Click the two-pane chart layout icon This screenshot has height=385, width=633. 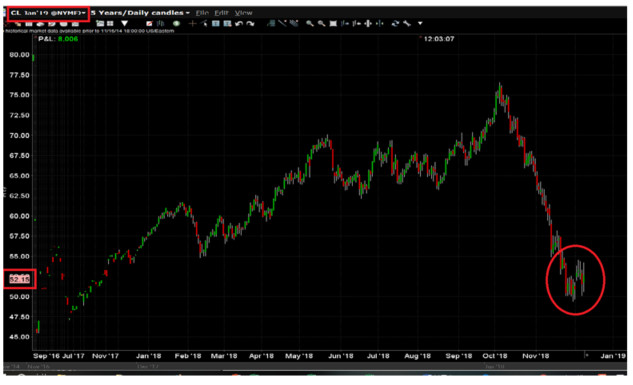[100, 23]
